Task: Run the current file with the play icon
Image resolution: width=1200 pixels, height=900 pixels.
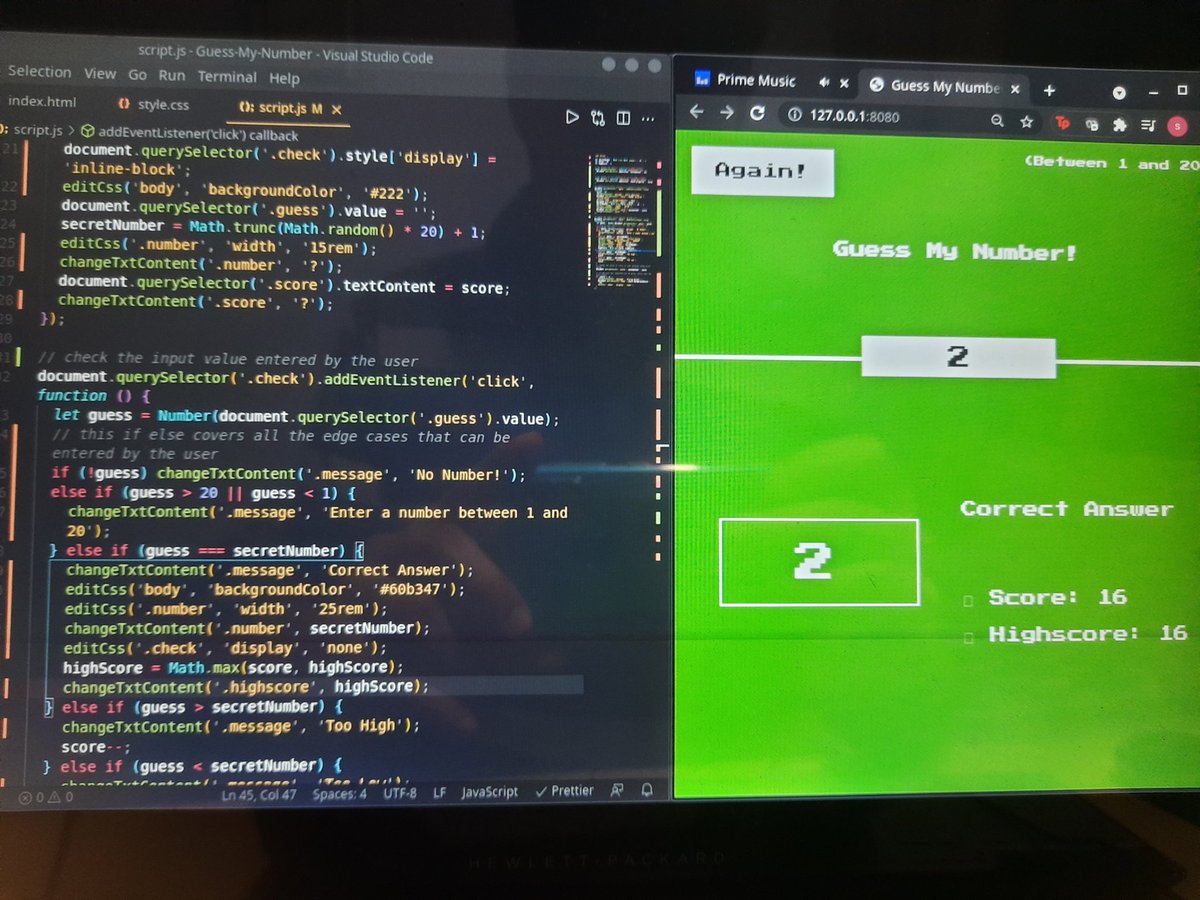Action: point(572,117)
